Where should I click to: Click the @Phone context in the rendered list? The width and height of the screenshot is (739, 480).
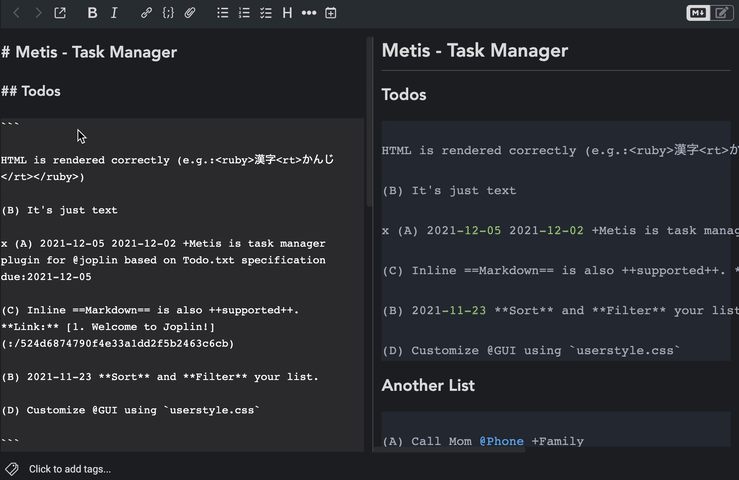501,441
